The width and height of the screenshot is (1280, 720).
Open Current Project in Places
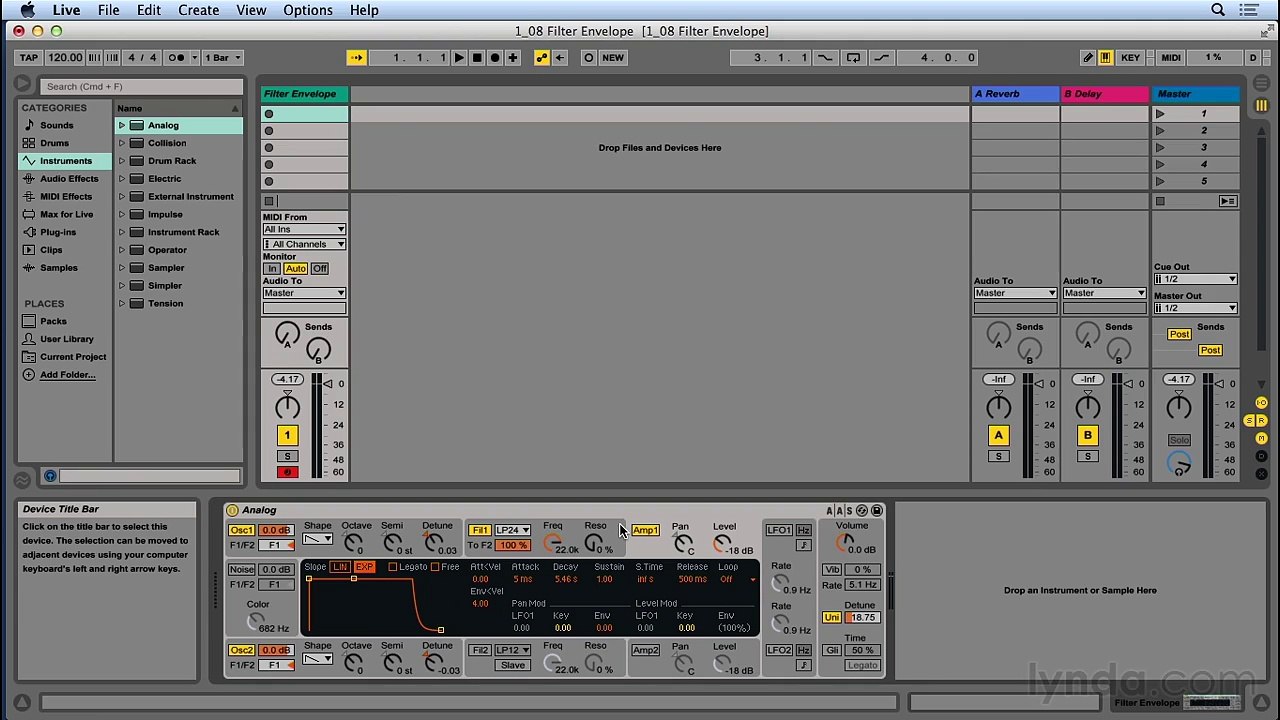coord(73,357)
